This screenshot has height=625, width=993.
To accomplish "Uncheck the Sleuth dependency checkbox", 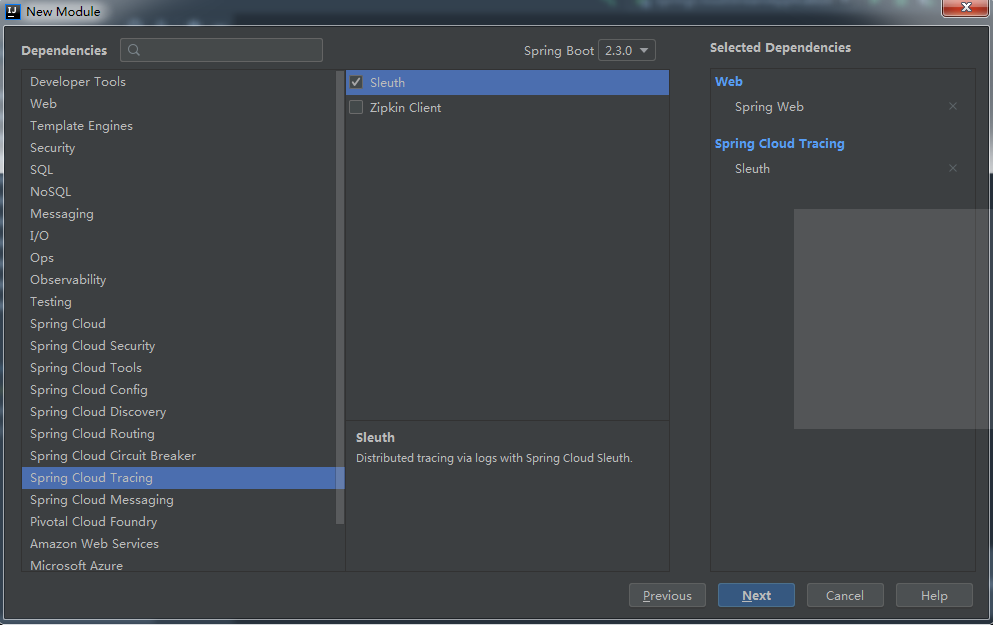I will click(x=357, y=82).
